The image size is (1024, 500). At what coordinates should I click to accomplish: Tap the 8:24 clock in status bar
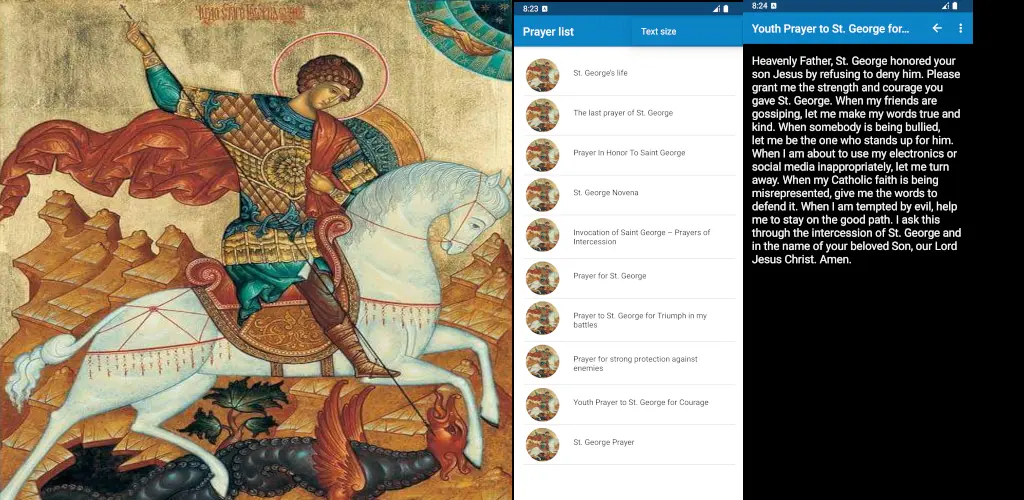[x=760, y=6]
